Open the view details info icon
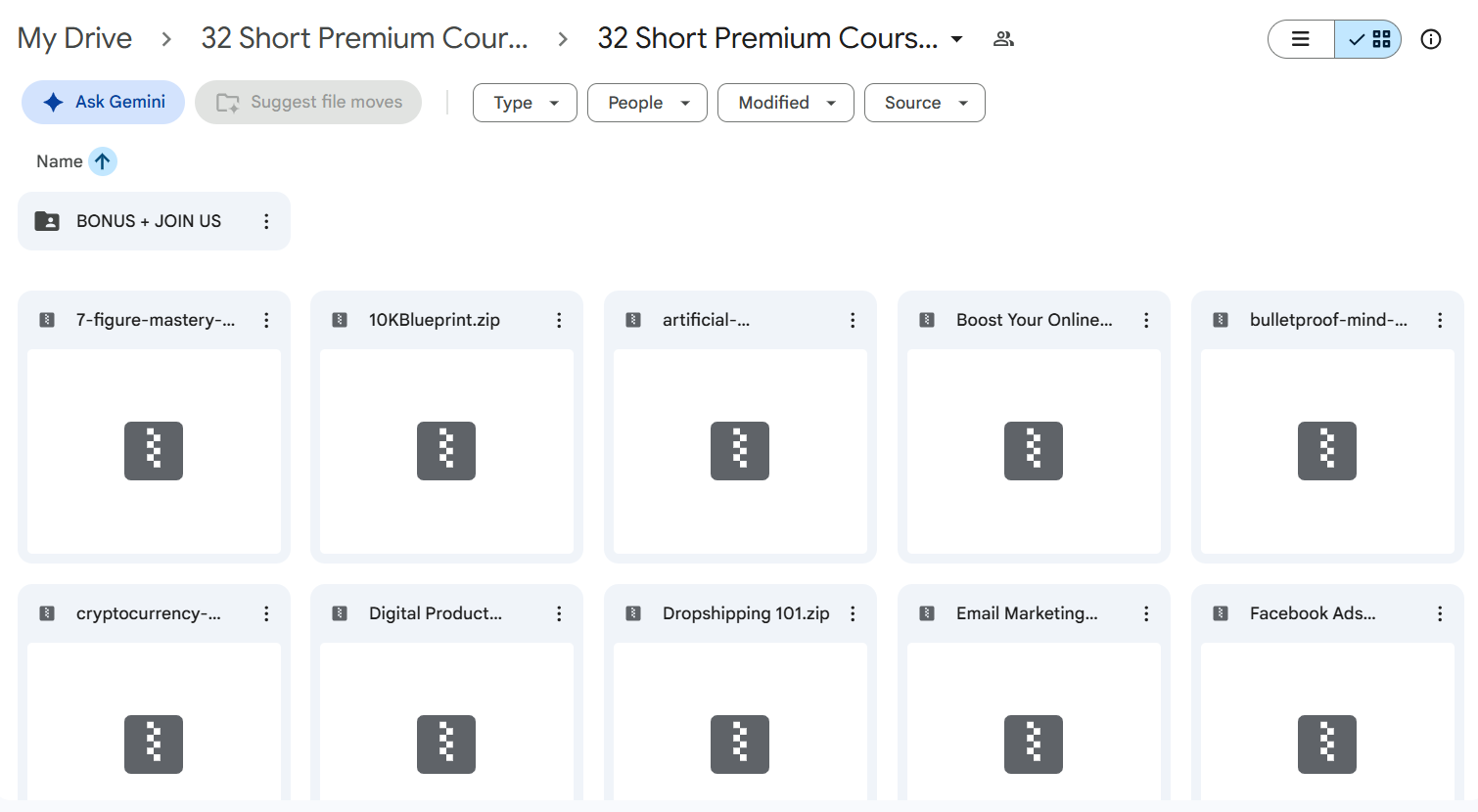The width and height of the screenshot is (1478, 812). click(x=1431, y=39)
